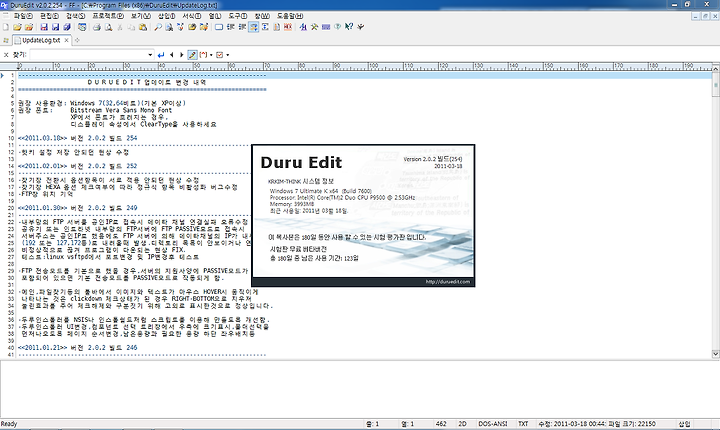Click the context help arrow-question icon
Viewport: 720px width, 430px height.
pos(349,27)
